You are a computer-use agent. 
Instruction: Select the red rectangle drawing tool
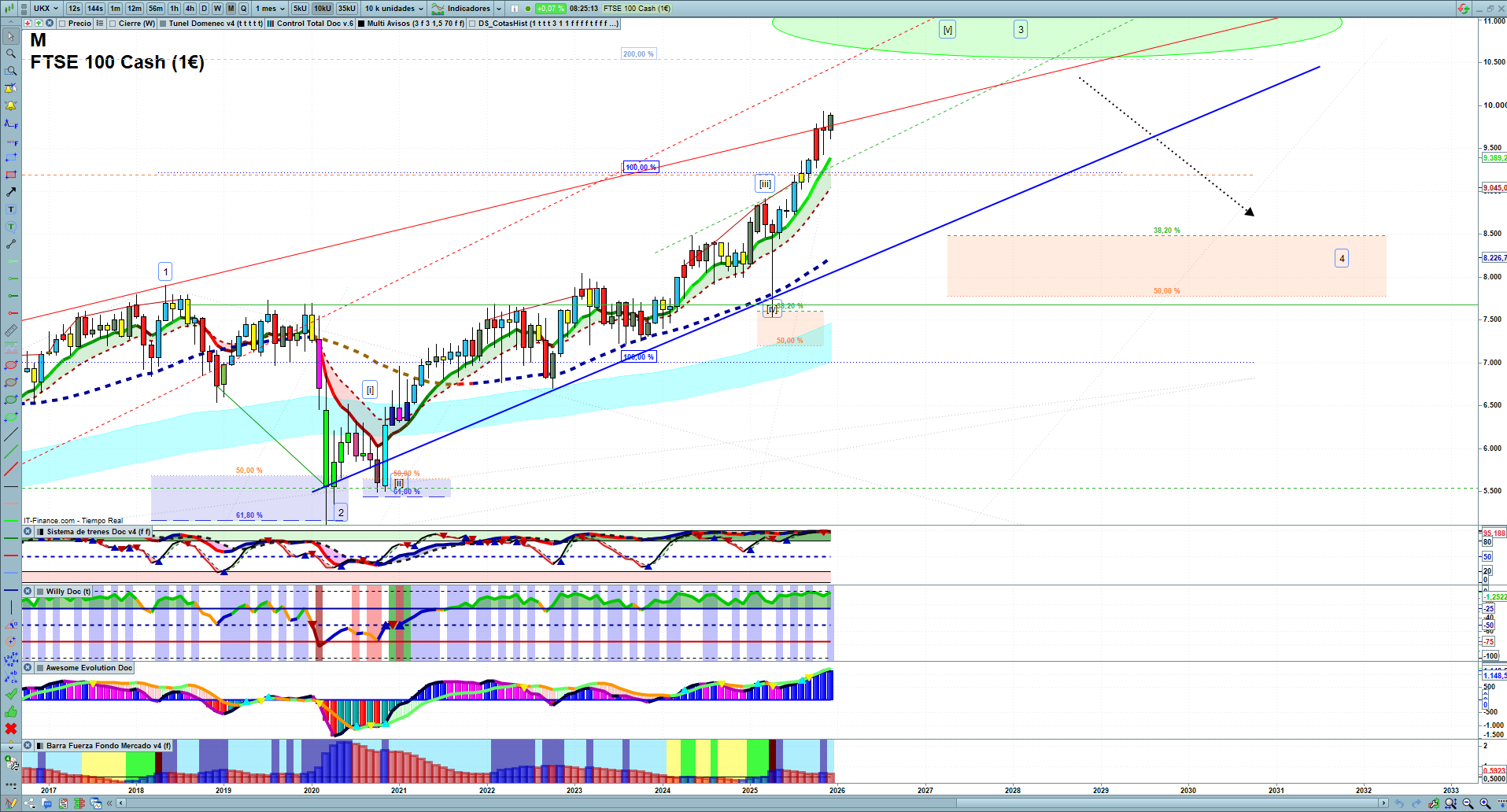[x=10, y=175]
